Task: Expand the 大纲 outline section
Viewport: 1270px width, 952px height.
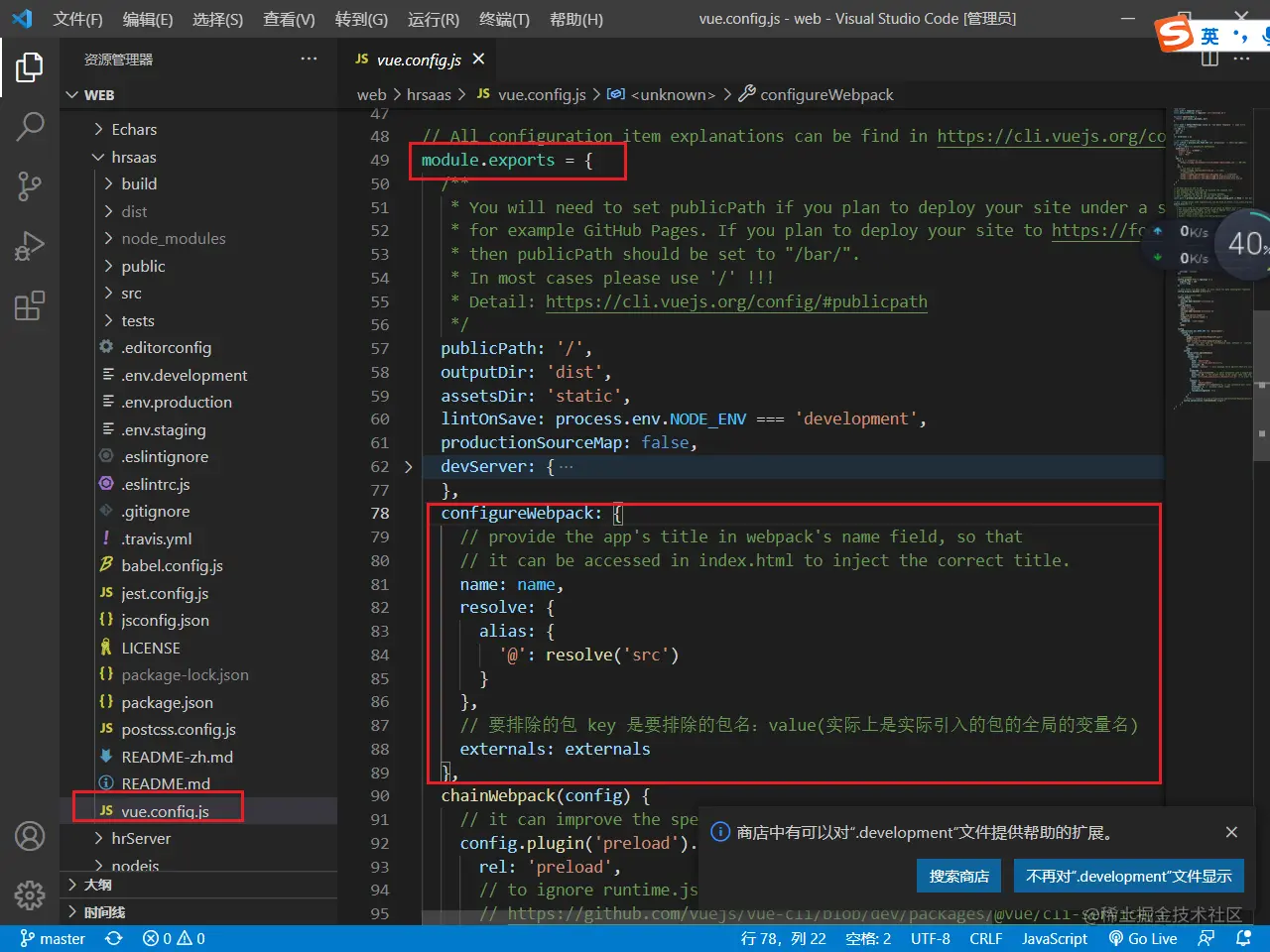Action: pyautogui.click(x=97, y=885)
